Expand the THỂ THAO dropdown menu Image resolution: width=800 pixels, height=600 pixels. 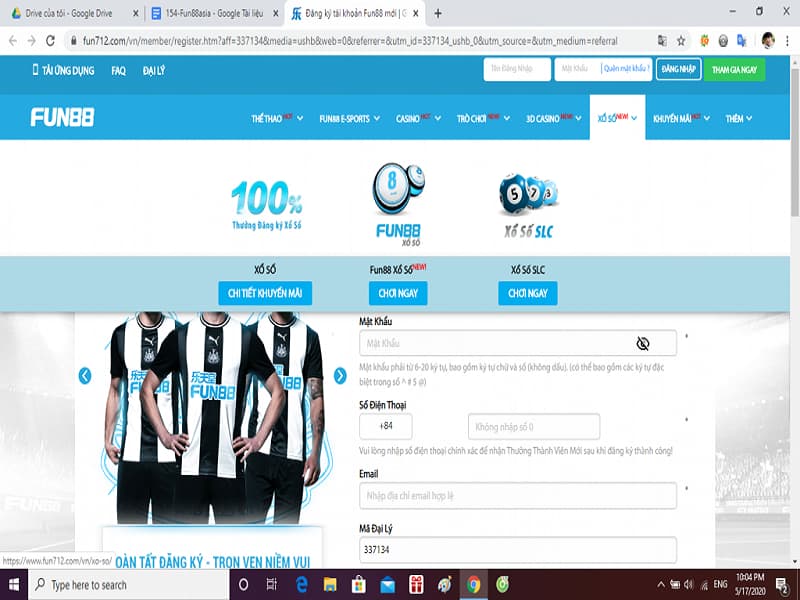coord(276,118)
